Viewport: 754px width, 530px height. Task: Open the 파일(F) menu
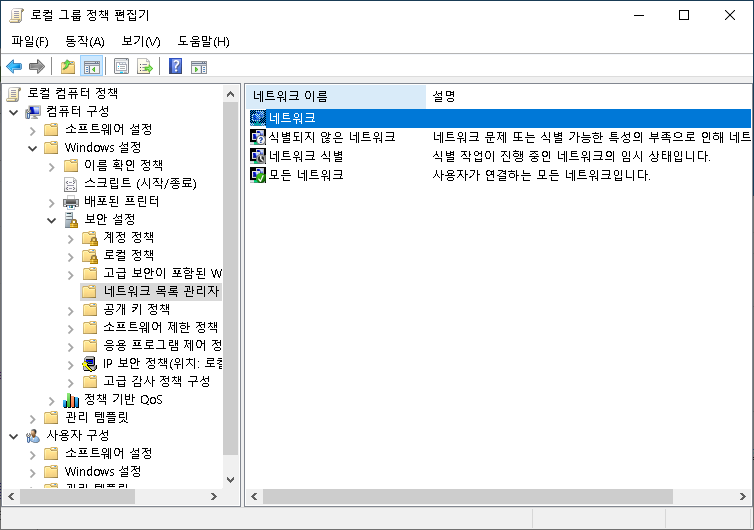click(30, 41)
